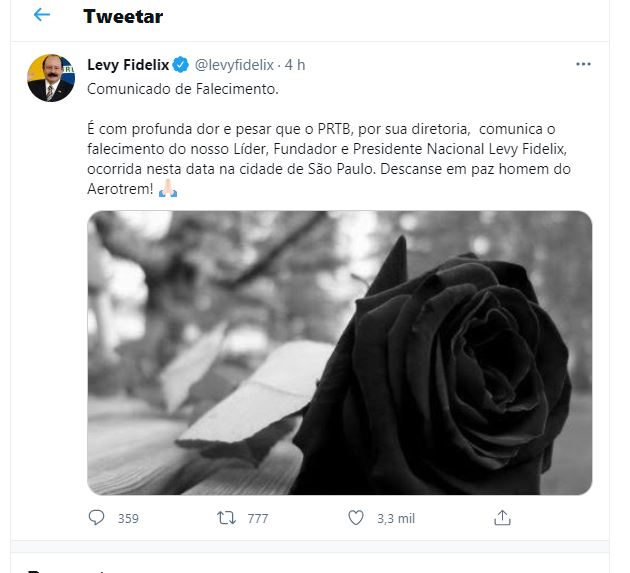This screenshot has width=630, height=573.
Task: Like the tweet with the heart icon
Action: point(356,518)
